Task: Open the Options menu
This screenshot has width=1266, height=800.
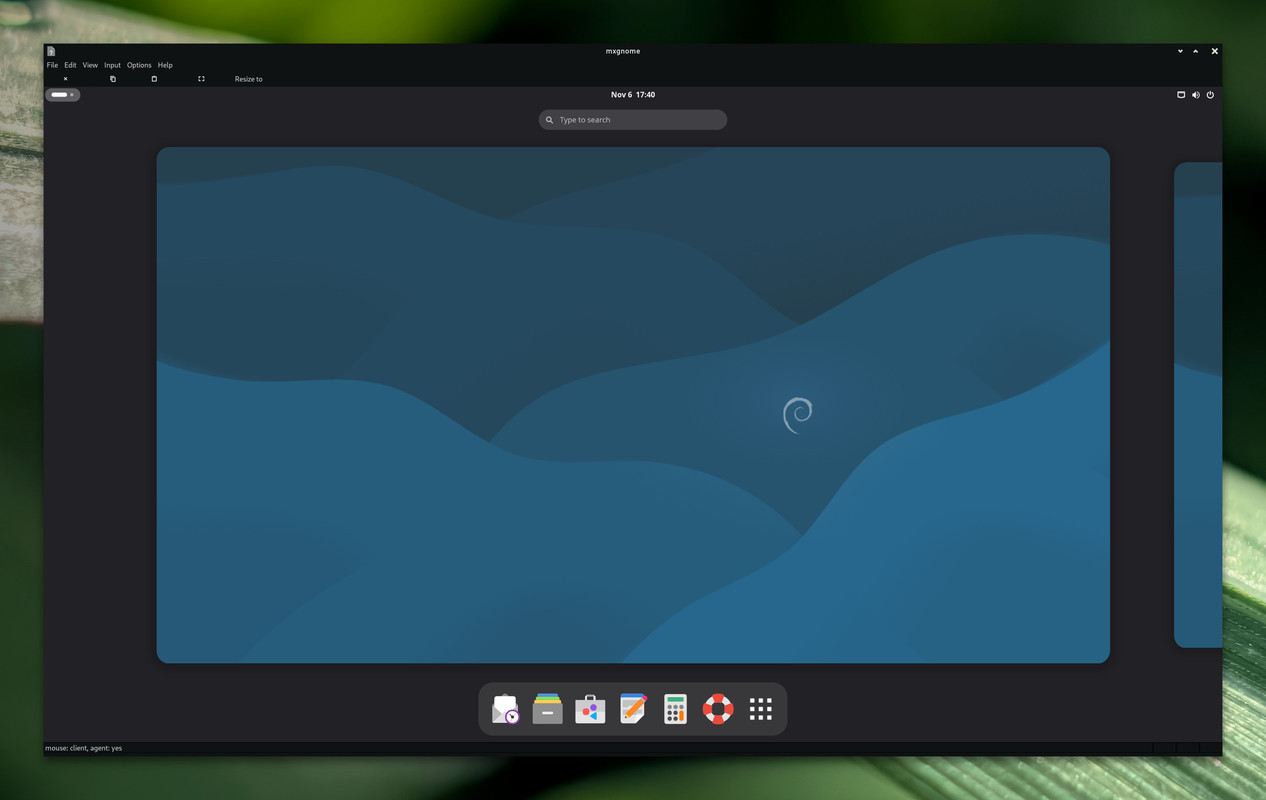Action: pyautogui.click(x=139, y=65)
